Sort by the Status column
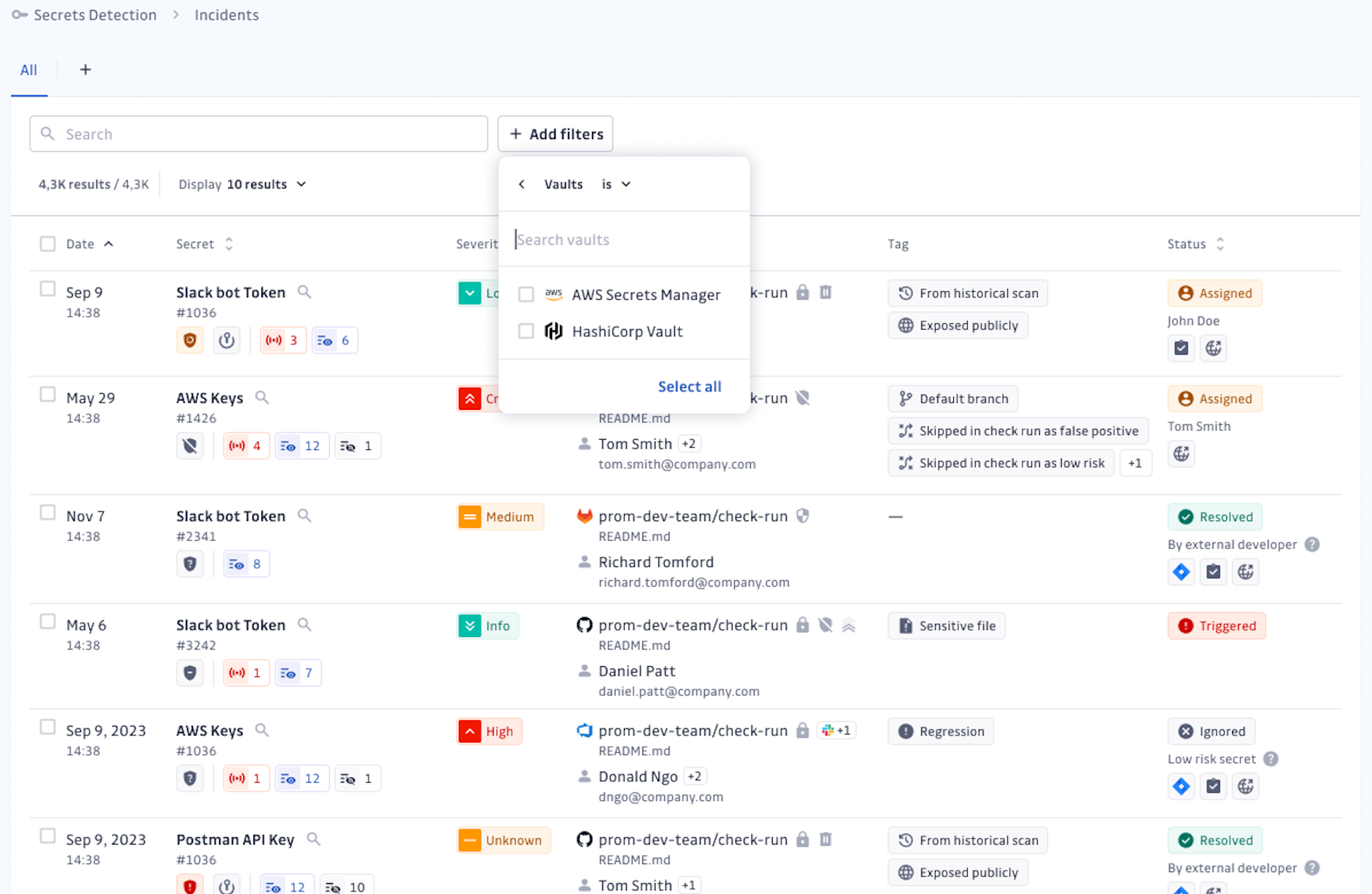1372x894 pixels. pos(1196,244)
